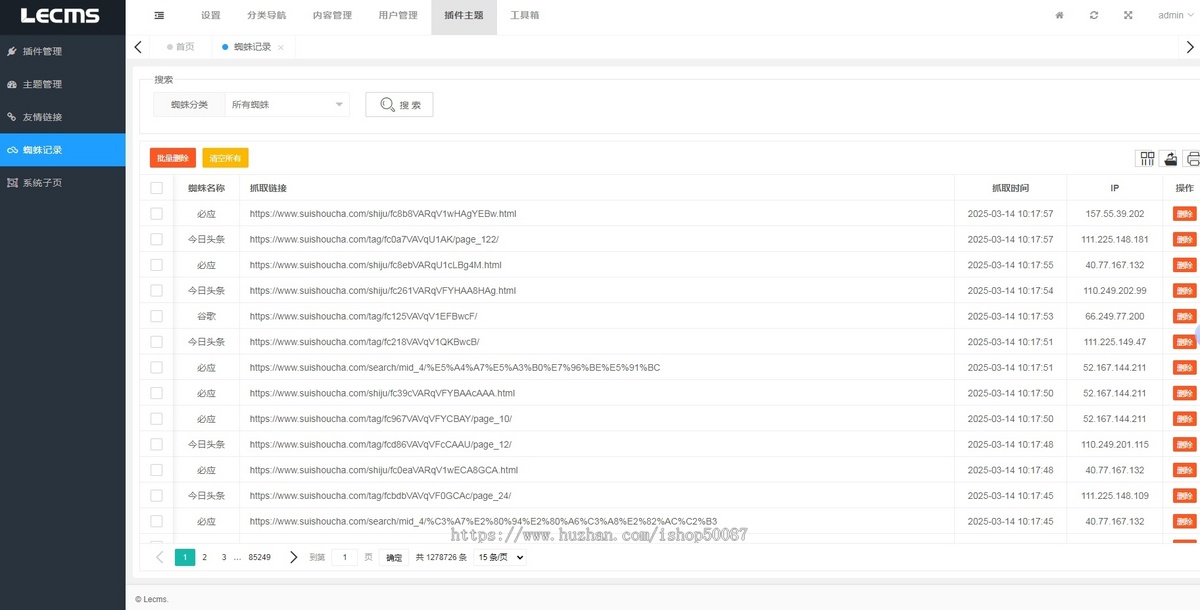Check the row ending fc8b8VARqV1wHAgYEBw.html
Viewport: 1200px width, 610px height.
(156, 213)
